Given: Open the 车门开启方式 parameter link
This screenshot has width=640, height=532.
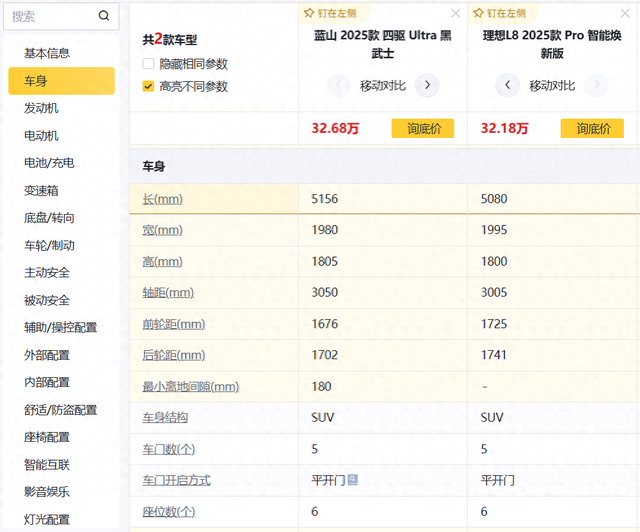Looking at the screenshot, I should point(176,481).
